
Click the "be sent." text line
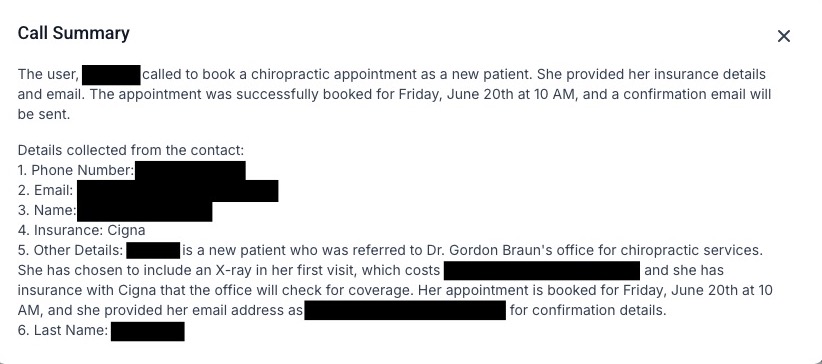click(x=44, y=114)
